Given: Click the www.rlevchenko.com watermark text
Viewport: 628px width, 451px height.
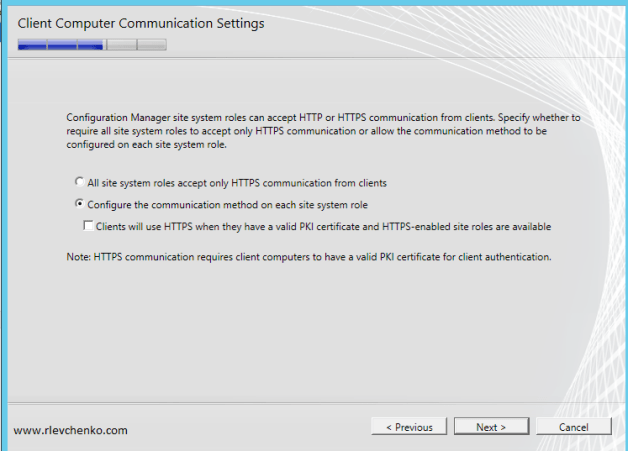Looking at the screenshot, I should pos(71,430).
